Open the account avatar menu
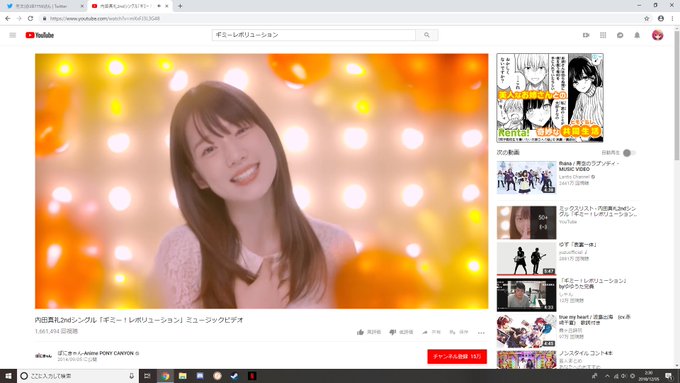 pos(657,35)
